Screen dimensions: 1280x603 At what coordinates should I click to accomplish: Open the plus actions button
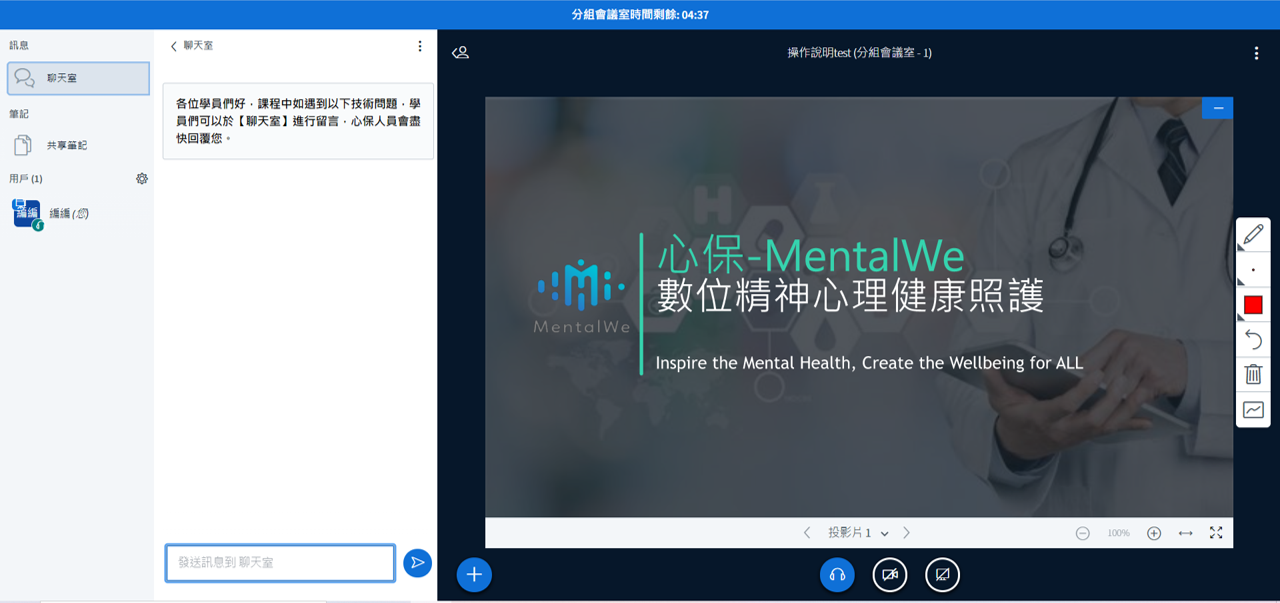[x=474, y=574]
